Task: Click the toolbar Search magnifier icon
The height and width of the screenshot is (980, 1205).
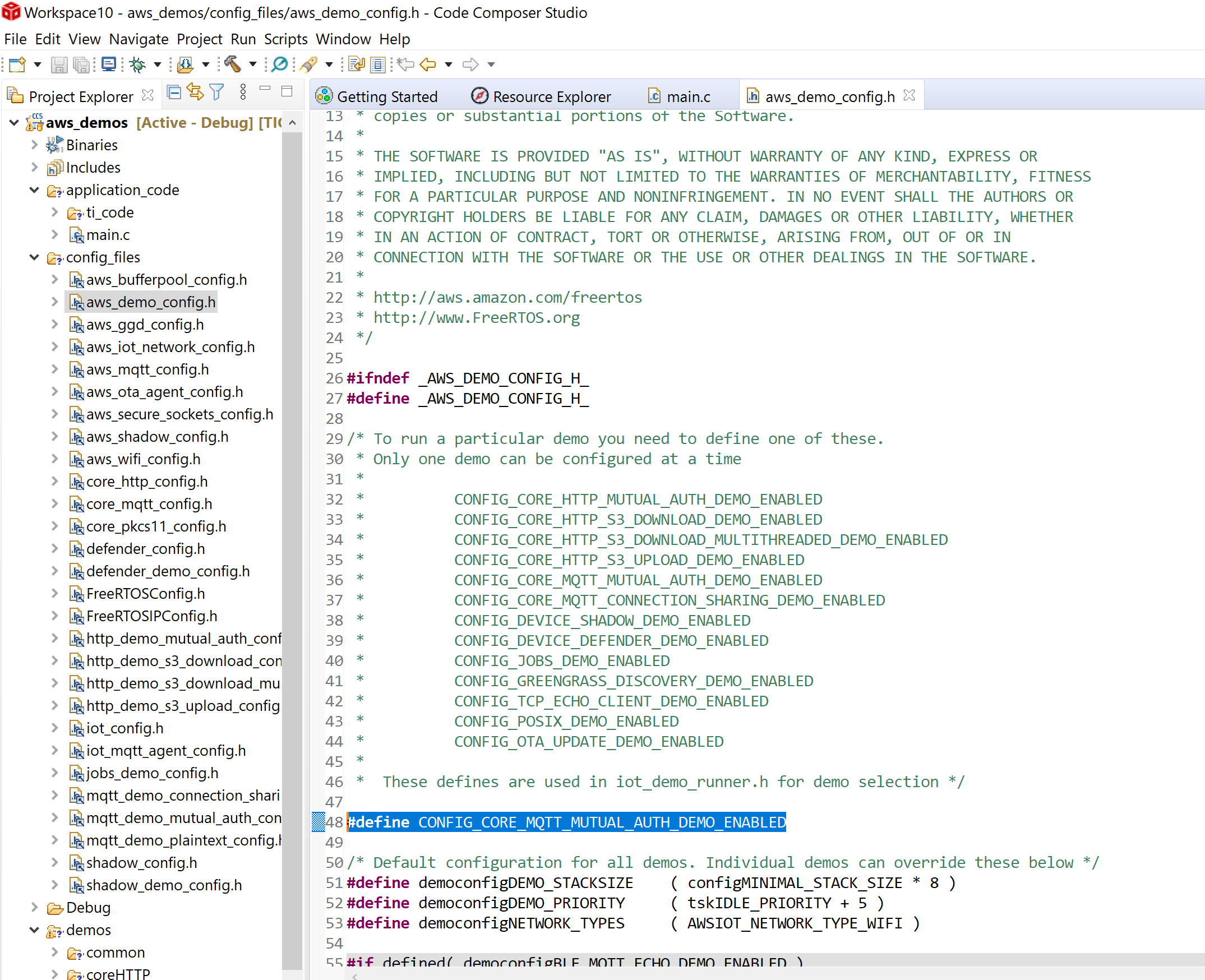Action: coord(279,64)
